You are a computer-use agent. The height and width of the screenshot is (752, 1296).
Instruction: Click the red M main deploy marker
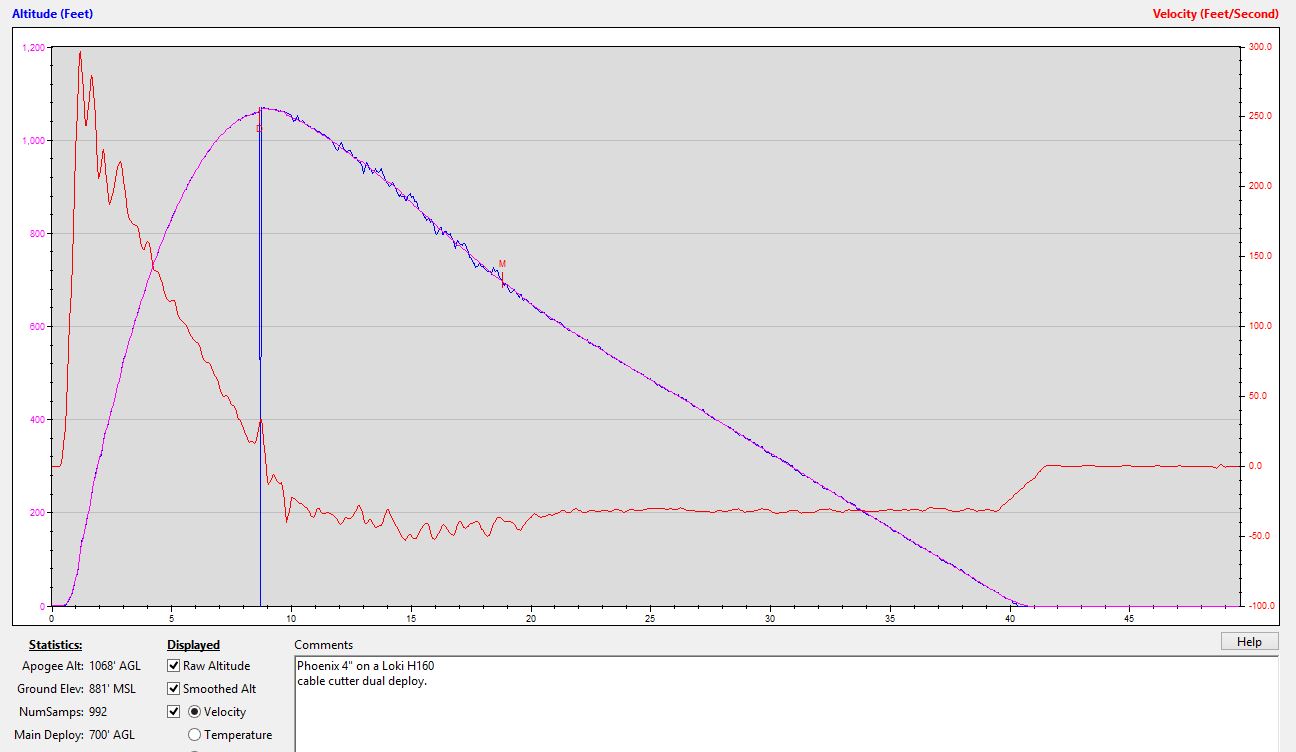[502, 265]
